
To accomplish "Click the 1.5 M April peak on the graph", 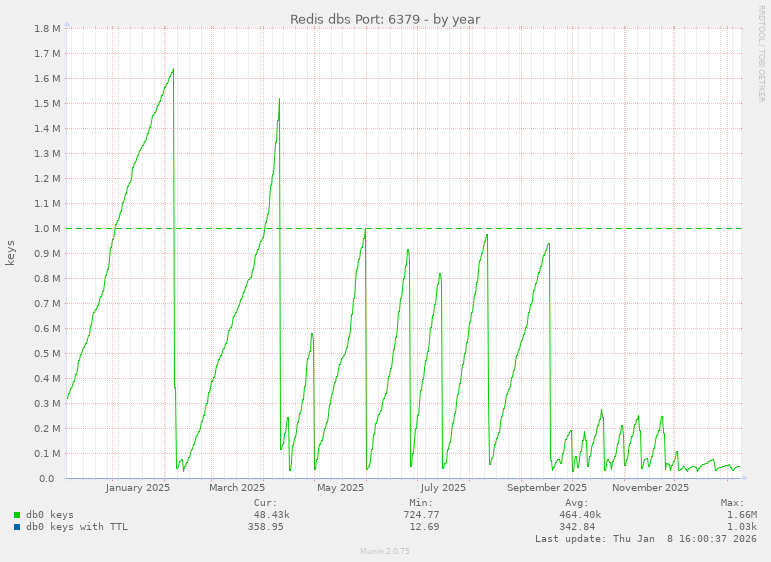I will coord(279,99).
